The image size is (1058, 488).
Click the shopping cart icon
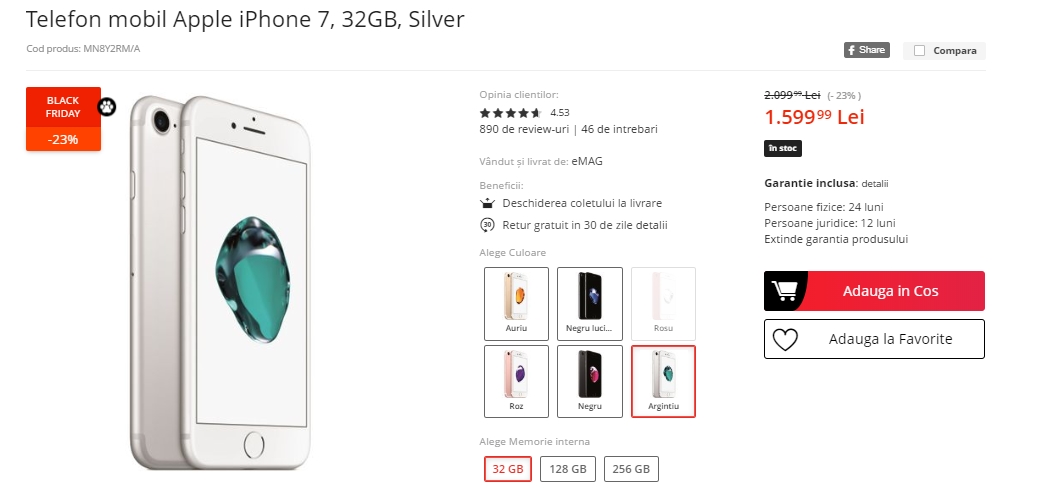click(x=785, y=291)
